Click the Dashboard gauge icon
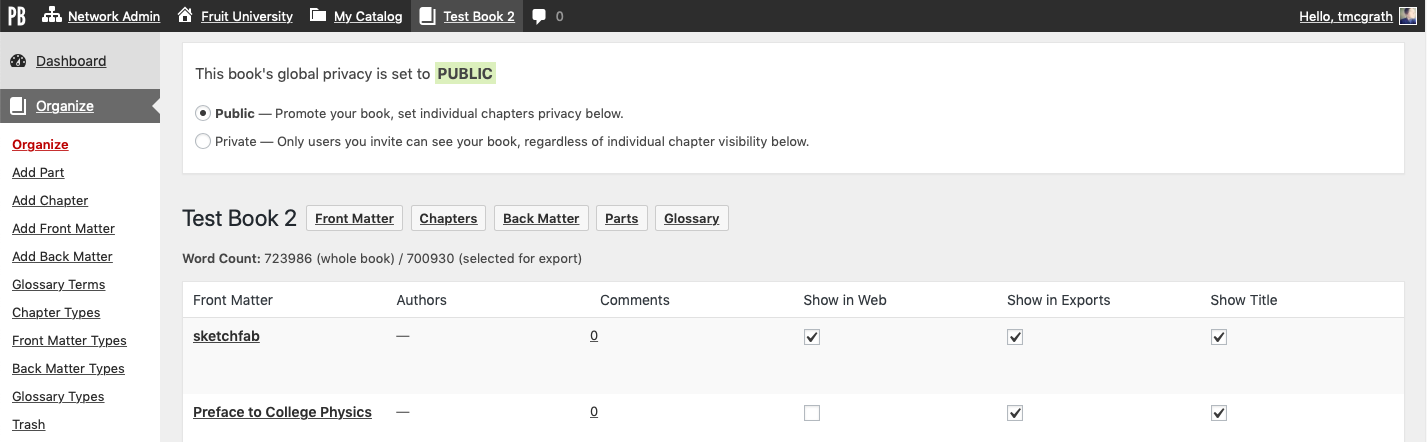This screenshot has height=442, width=1427. (18, 61)
